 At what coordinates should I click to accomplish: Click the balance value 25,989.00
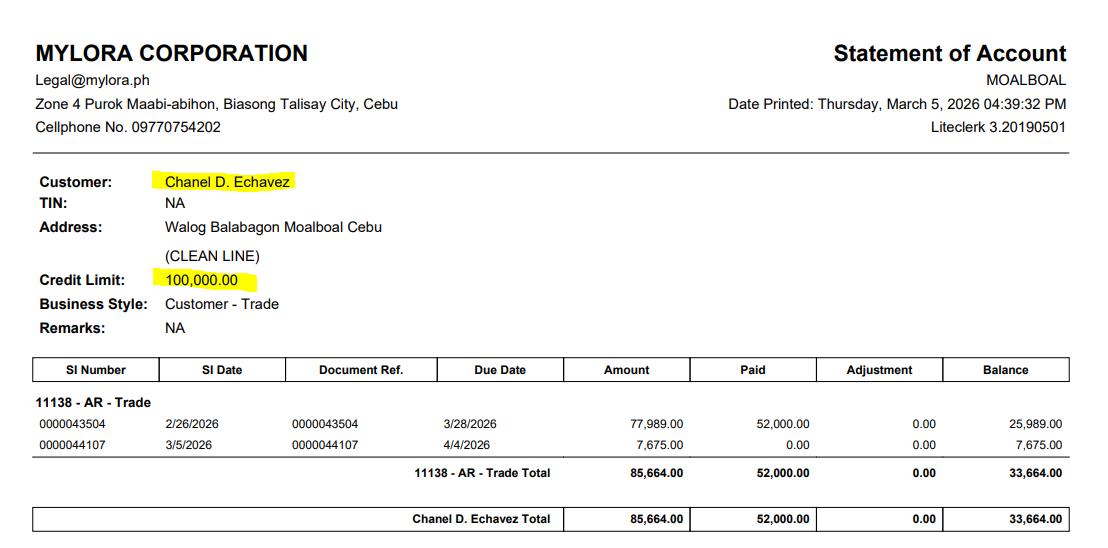tap(1035, 424)
